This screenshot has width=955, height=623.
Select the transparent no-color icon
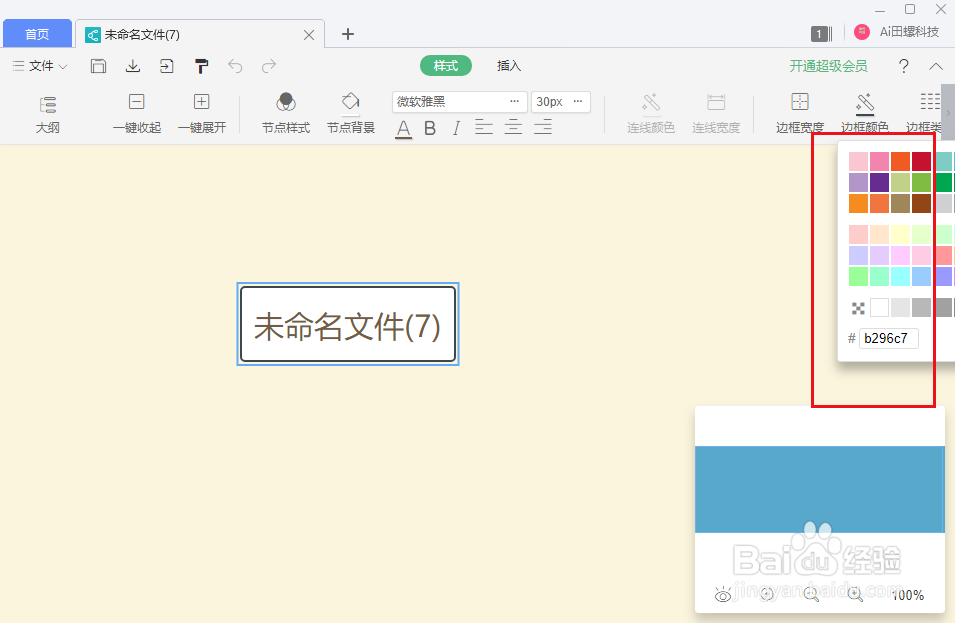pyautogui.click(x=858, y=308)
